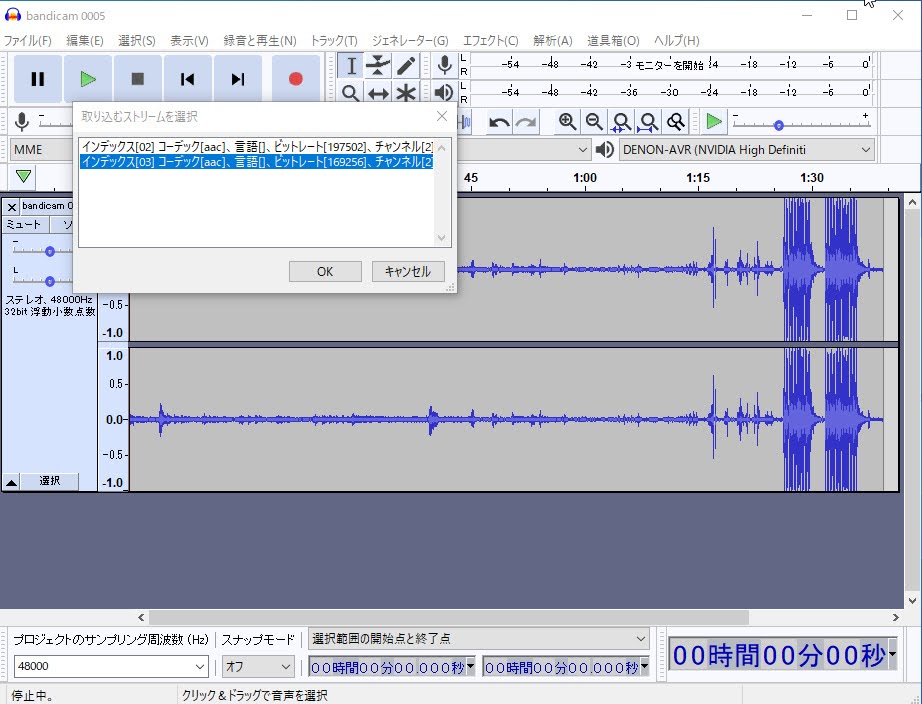Click the Zoom In magnifier icon
922x704 pixels.
click(x=567, y=122)
